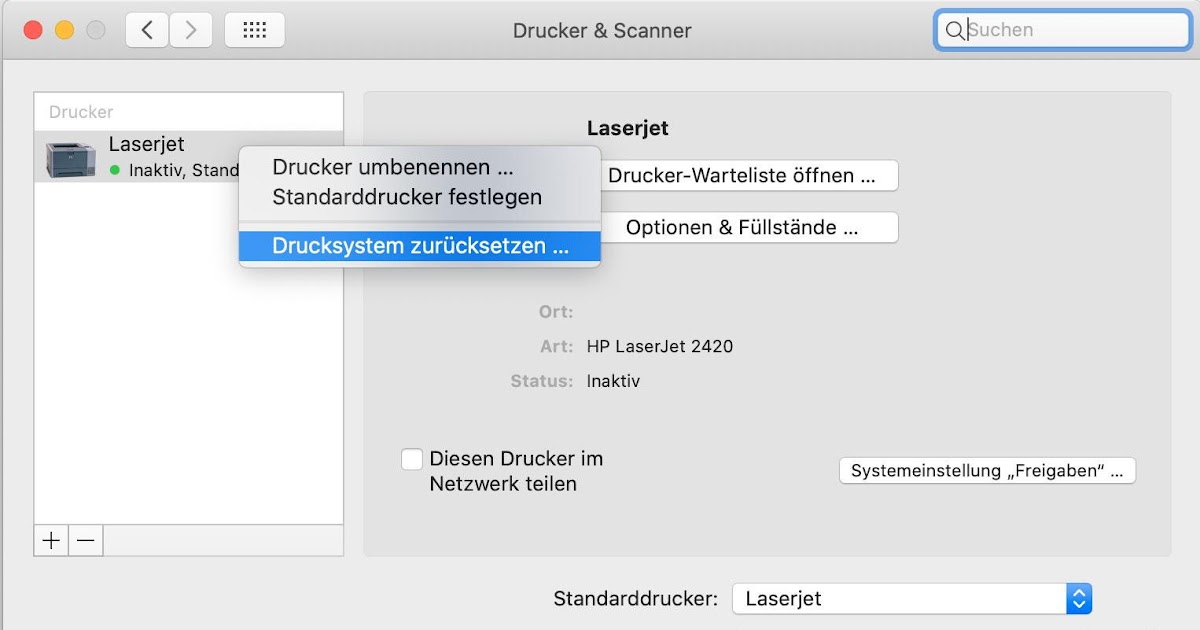
Task: Enable 'Diesen Drucker im Netzwerk teilen' checkbox
Action: click(x=411, y=459)
